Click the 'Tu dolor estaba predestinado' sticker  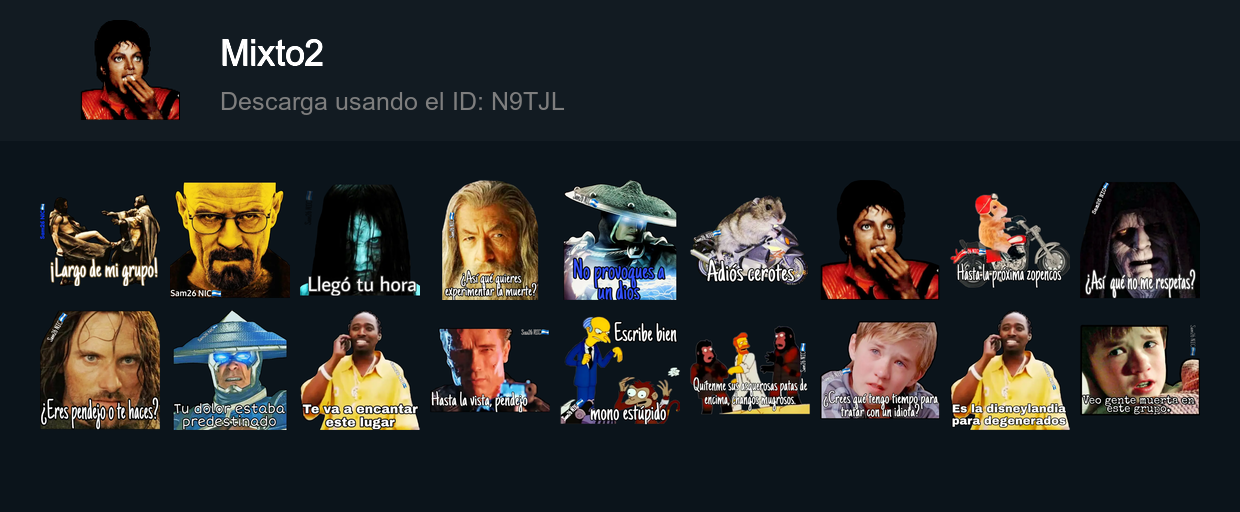click(x=230, y=370)
